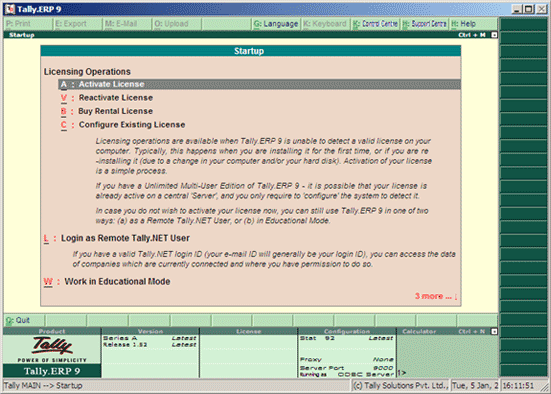
Task: Expand the '3 more' options link
Action: [436, 296]
